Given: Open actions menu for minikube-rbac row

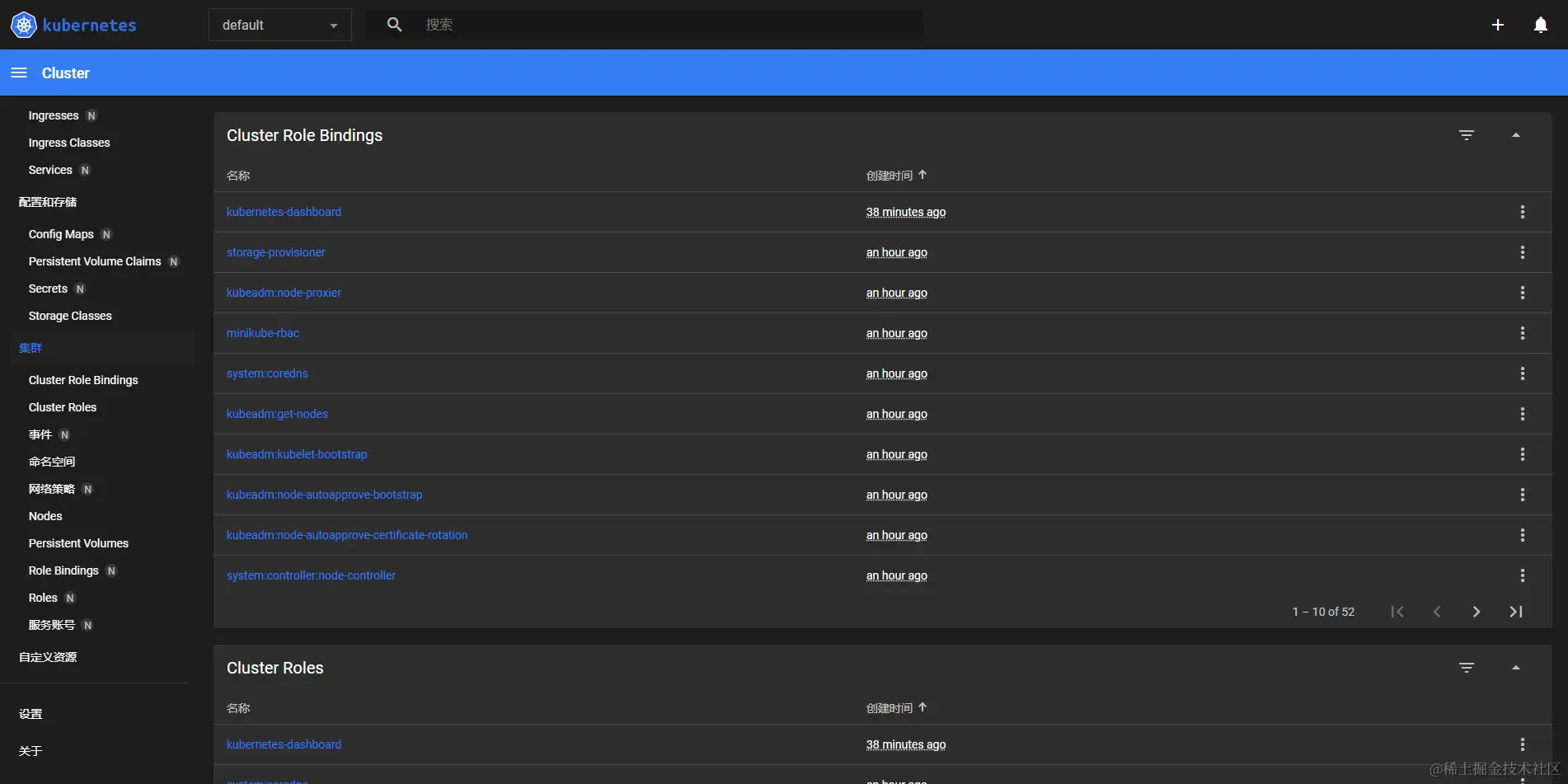Looking at the screenshot, I should coord(1523,333).
